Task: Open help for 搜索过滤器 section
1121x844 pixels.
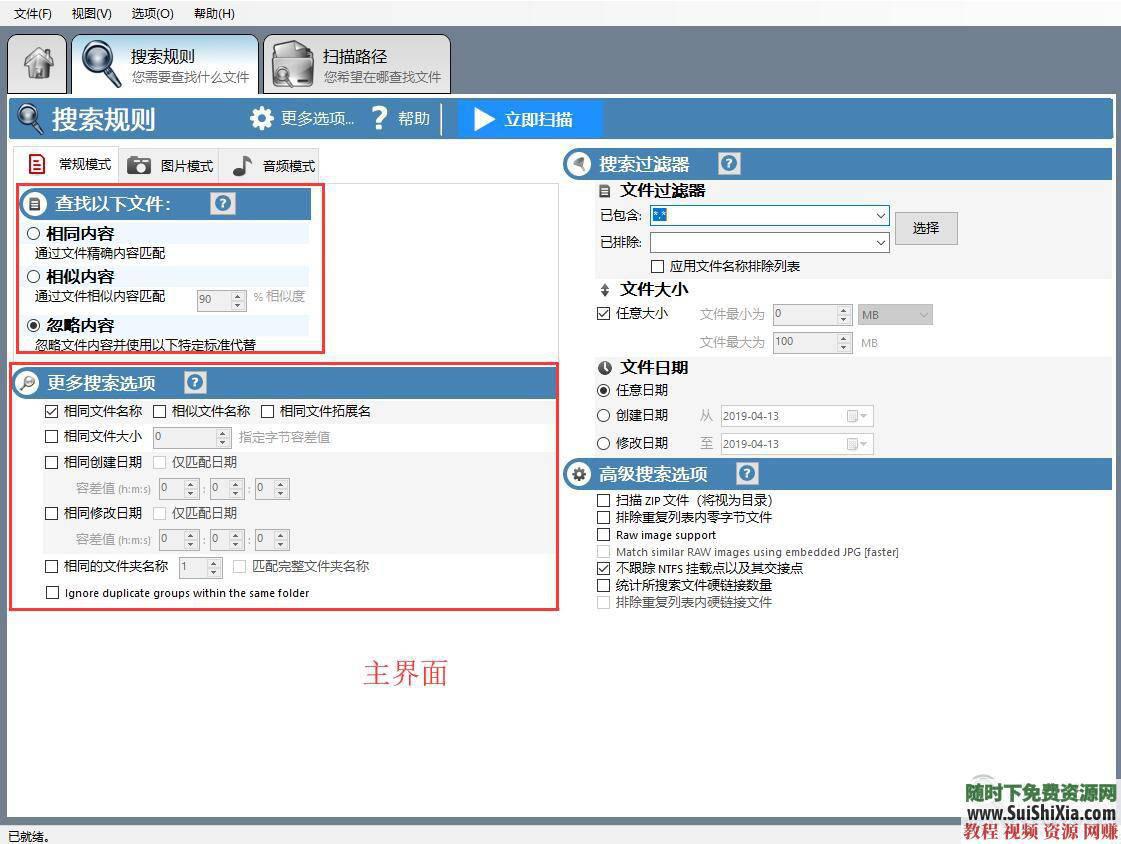Action: pyautogui.click(x=729, y=164)
